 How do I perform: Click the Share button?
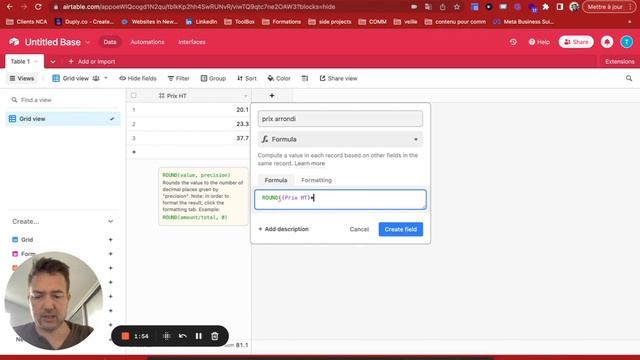click(x=576, y=42)
